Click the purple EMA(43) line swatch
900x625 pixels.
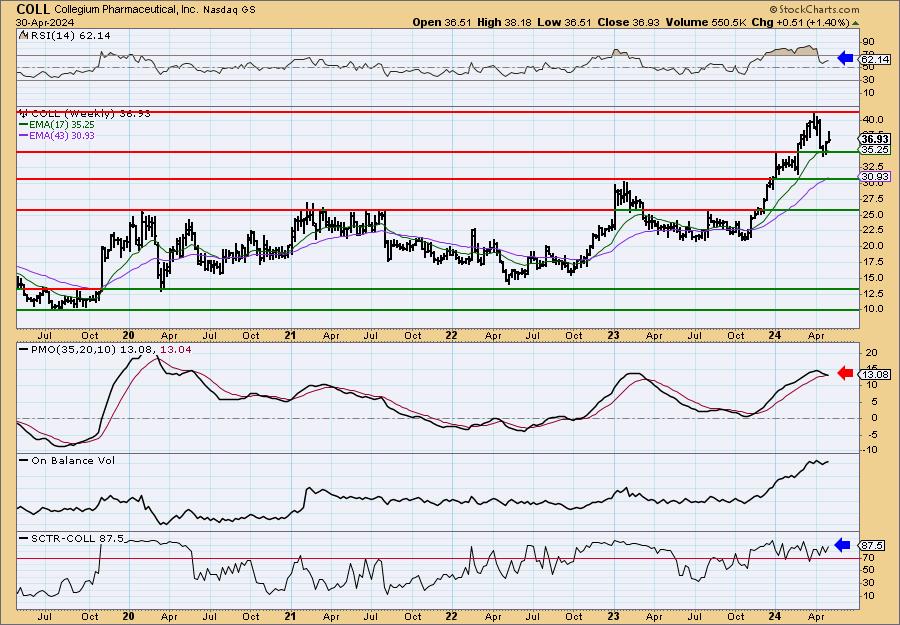click(24, 135)
